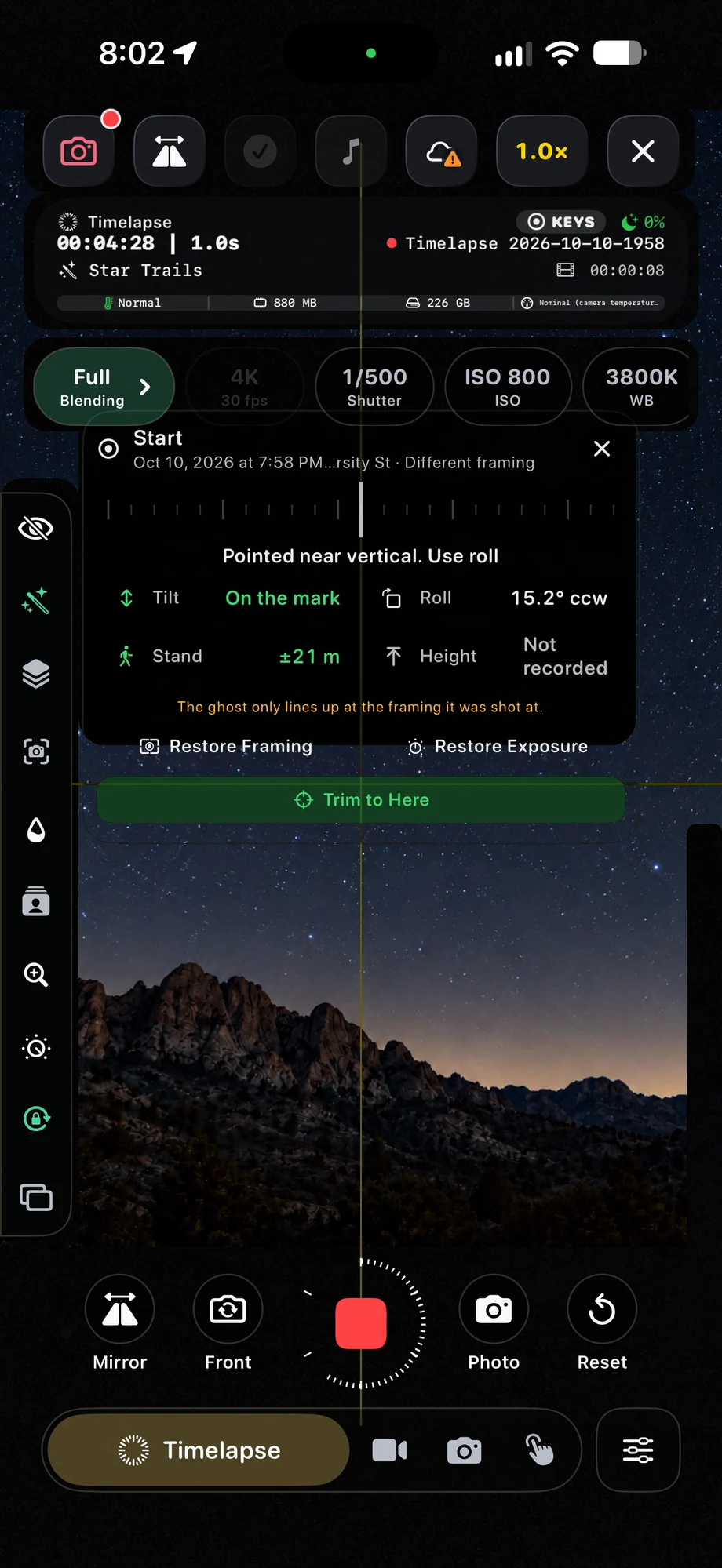This screenshot has height=1568, width=722.
Task: Tap the Tilt up-down arrow icon
Action: tap(126, 598)
